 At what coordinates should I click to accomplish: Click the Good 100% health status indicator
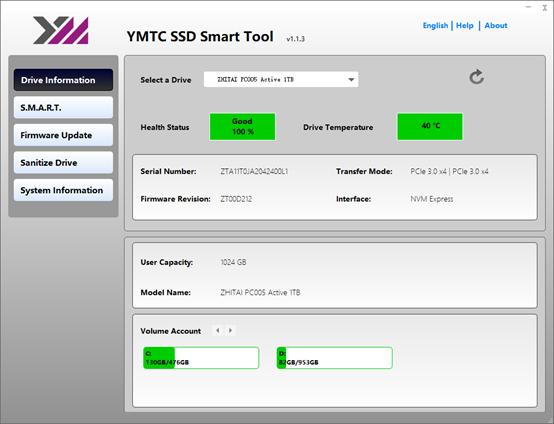(x=242, y=126)
